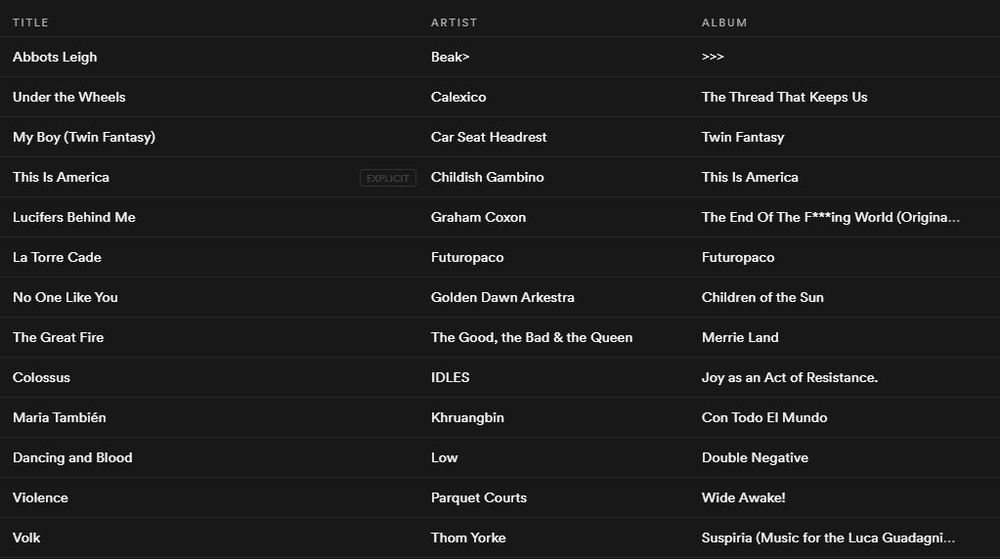
Task: Click the EXPLICIT badge on This Is America
Action: 388,178
